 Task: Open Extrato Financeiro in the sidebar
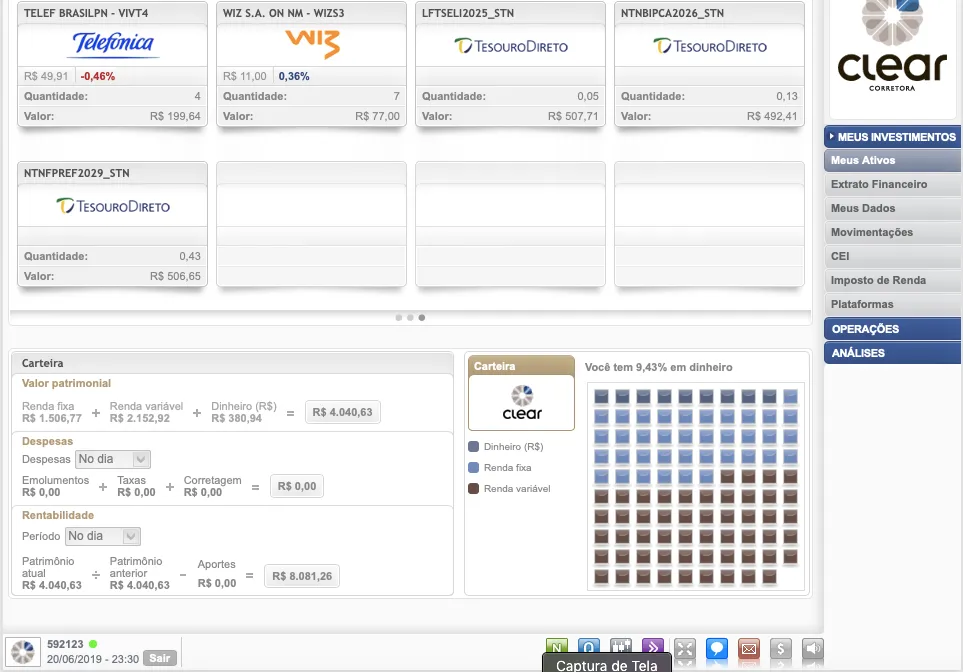(x=879, y=184)
